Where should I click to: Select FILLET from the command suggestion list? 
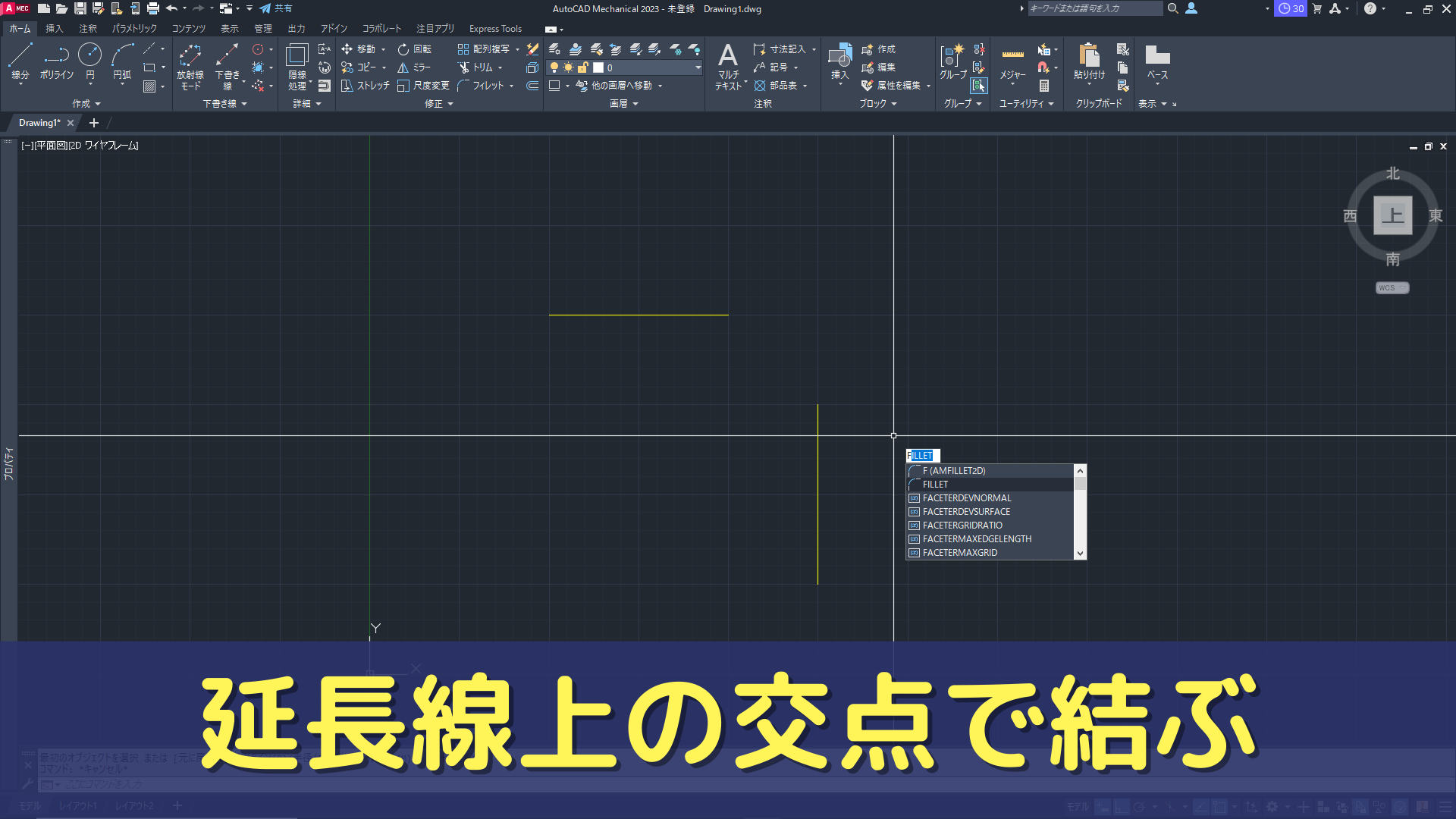coord(934,484)
